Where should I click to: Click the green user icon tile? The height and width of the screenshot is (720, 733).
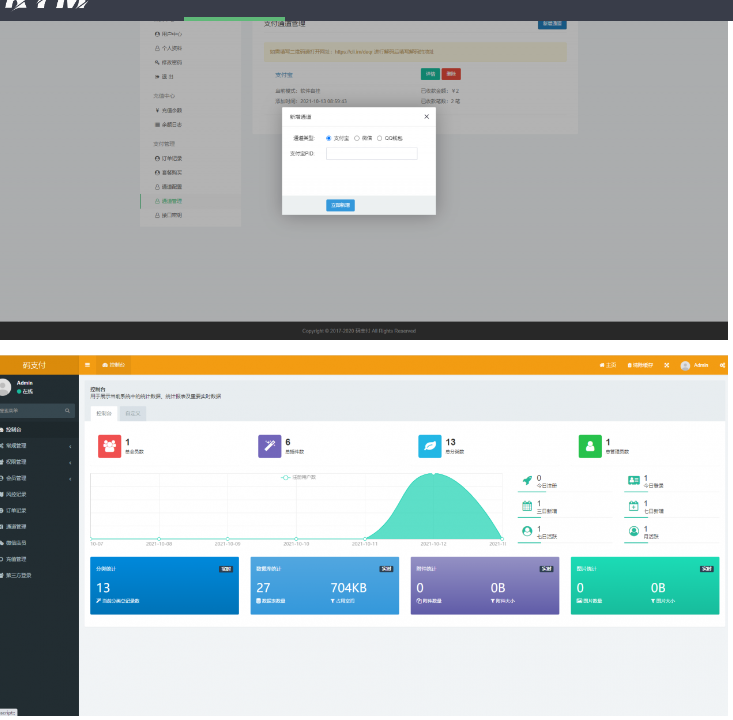coord(589,446)
